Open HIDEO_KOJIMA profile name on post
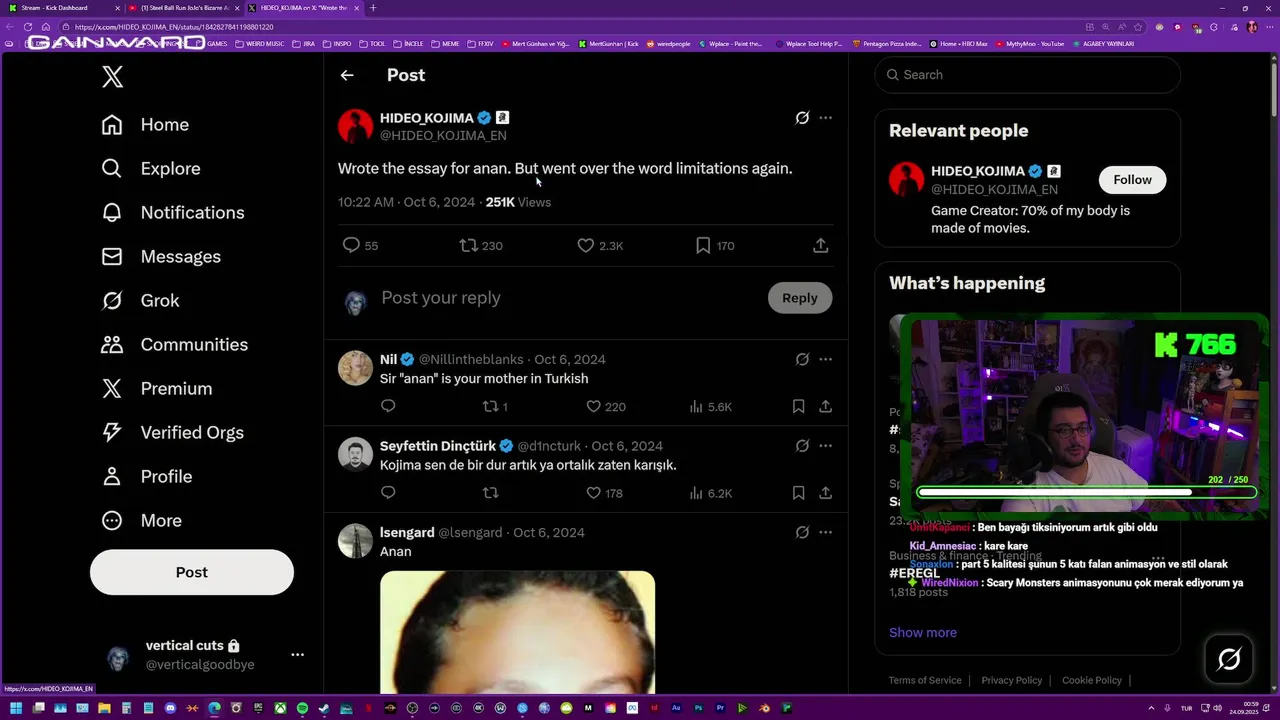This screenshot has width=1280, height=720. click(426, 118)
